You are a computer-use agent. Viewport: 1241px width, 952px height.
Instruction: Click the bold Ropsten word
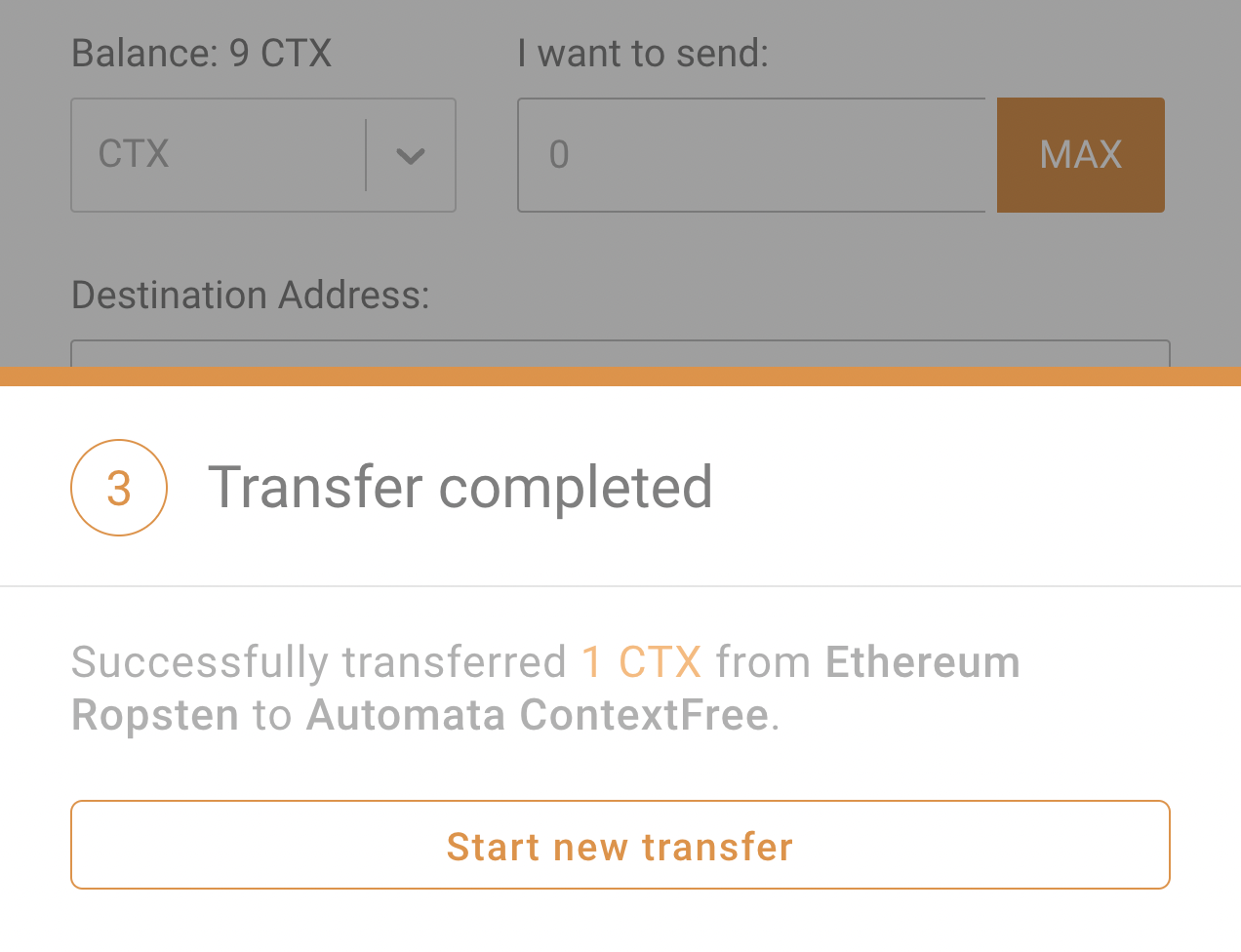[155, 715]
